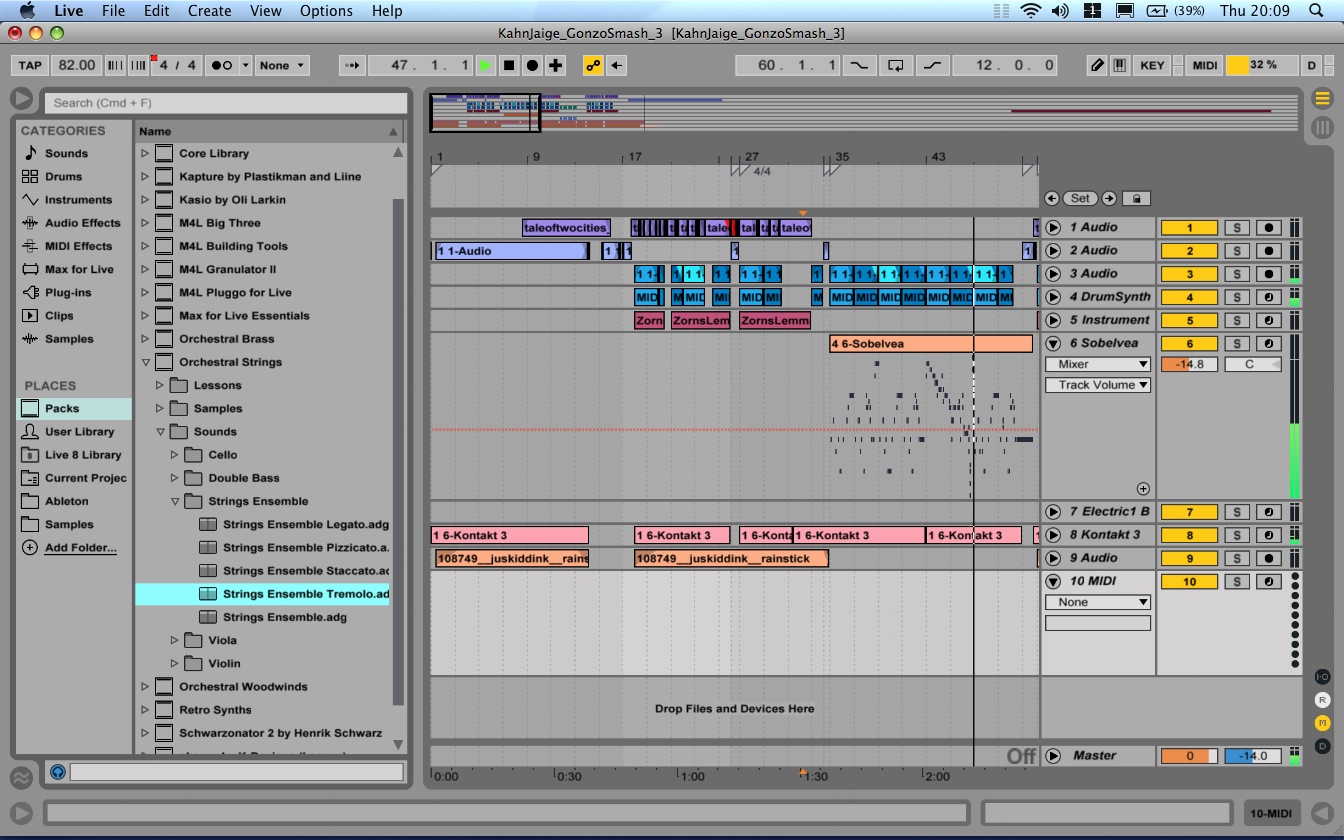The width and height of the screenshot is (1344, 840).
Task: Click the KEY map mode button
Action: 1152,65
